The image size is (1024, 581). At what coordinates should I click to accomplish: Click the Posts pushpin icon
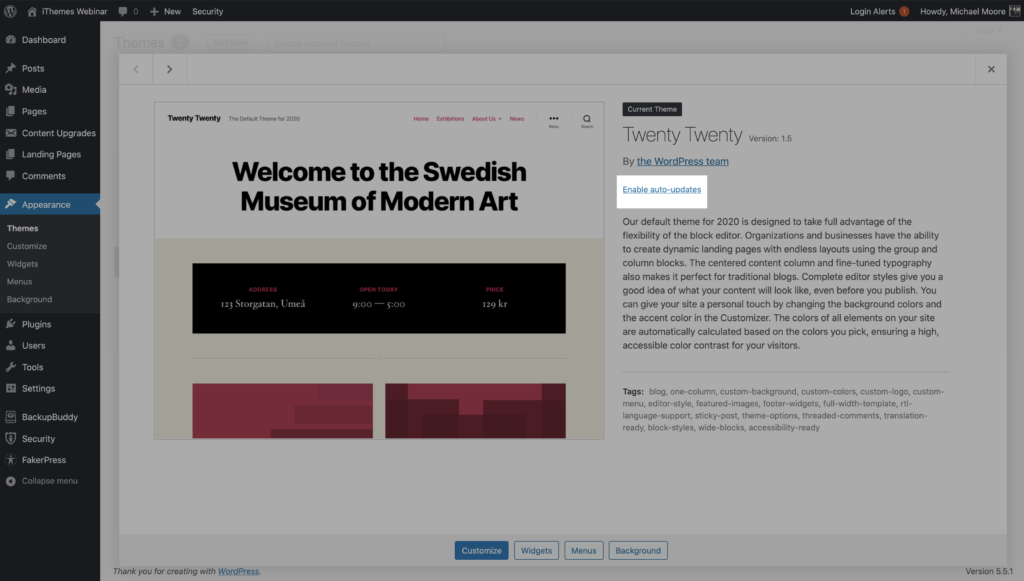tap(10, 68)
